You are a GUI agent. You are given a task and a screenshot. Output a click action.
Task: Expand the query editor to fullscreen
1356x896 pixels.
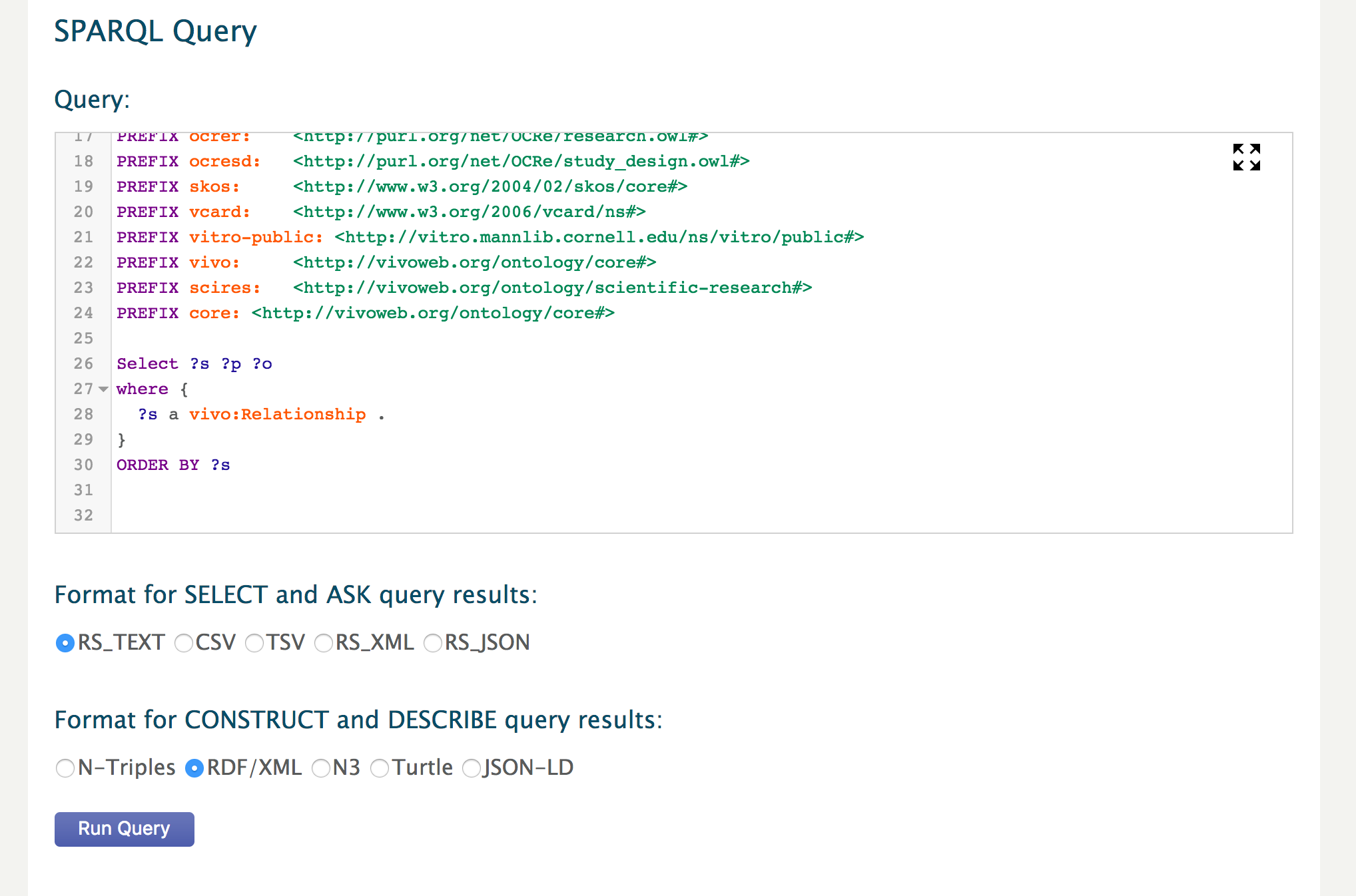click(x=1246, y=157)
